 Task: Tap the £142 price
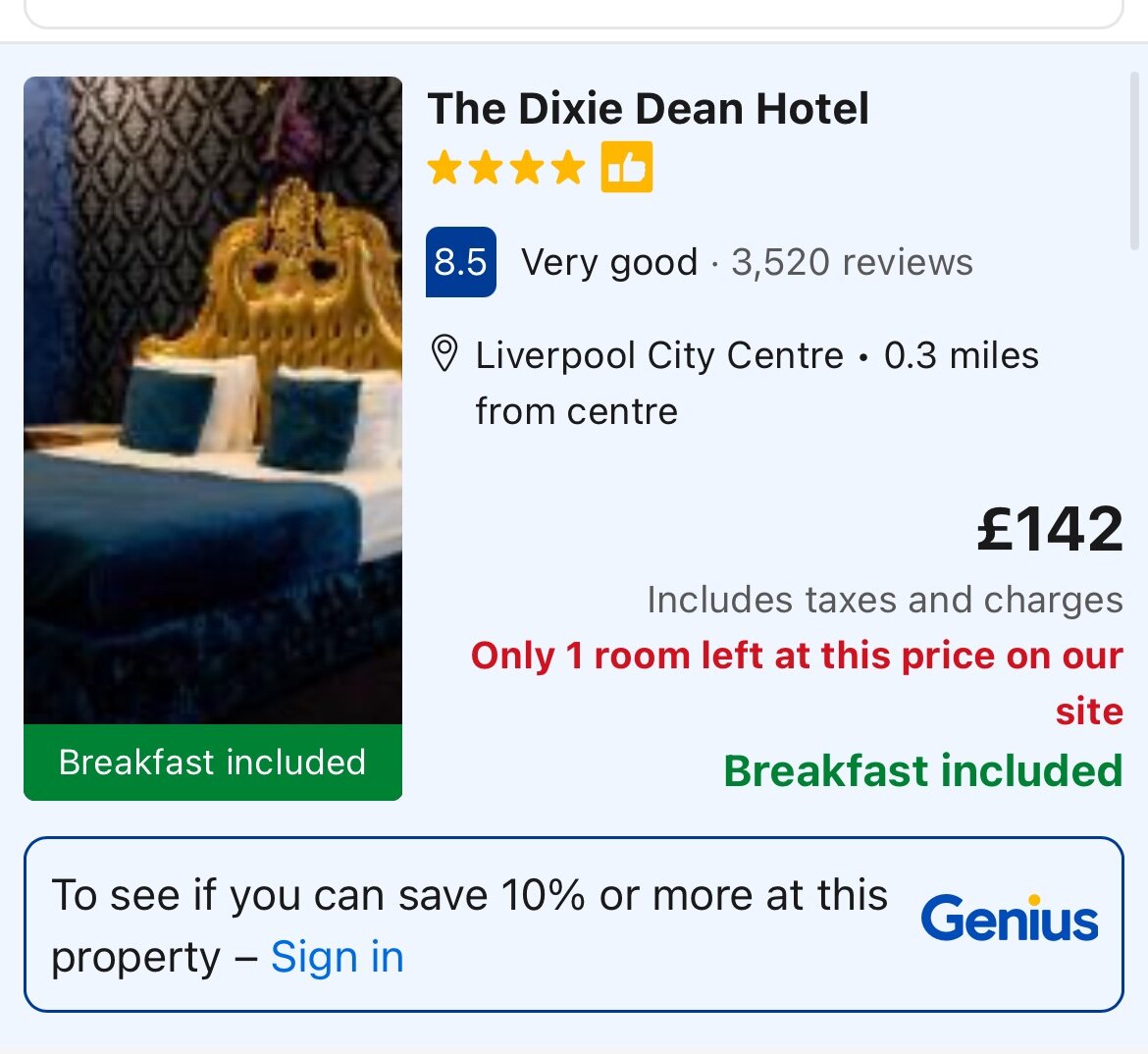tap(1050, 529)
